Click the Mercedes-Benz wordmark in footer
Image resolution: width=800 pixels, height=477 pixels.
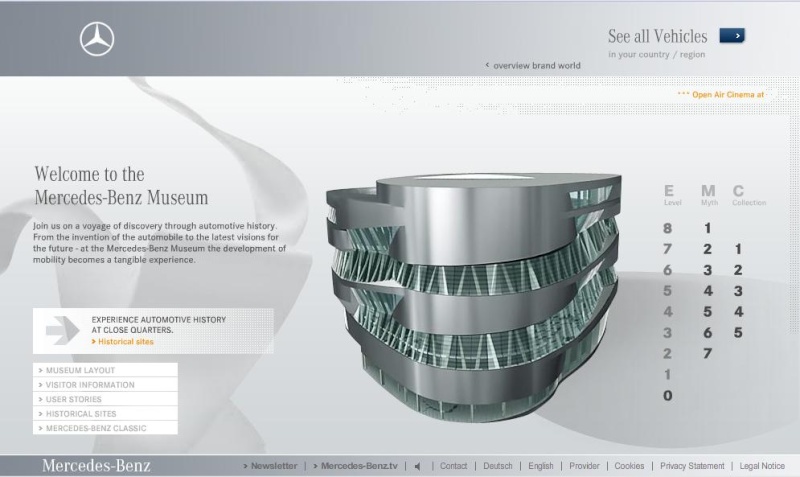[x=96, y=465]
